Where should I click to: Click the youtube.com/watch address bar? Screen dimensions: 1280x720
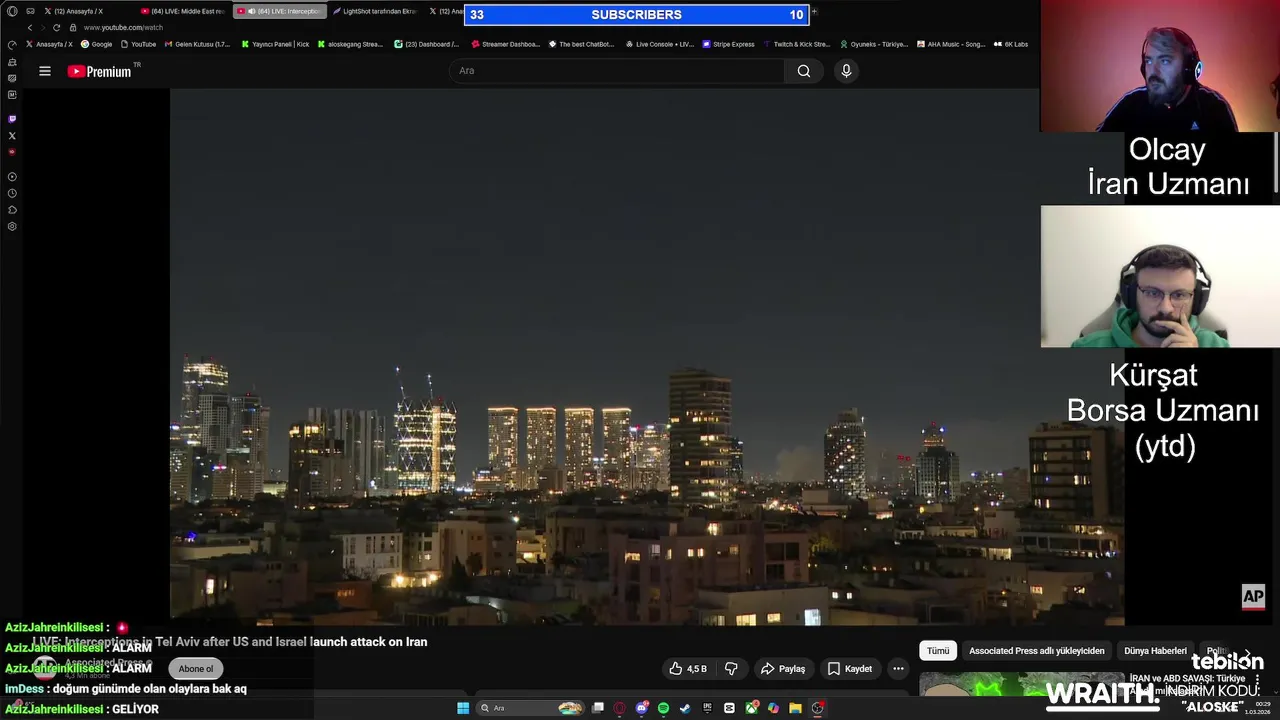[123, 28]
